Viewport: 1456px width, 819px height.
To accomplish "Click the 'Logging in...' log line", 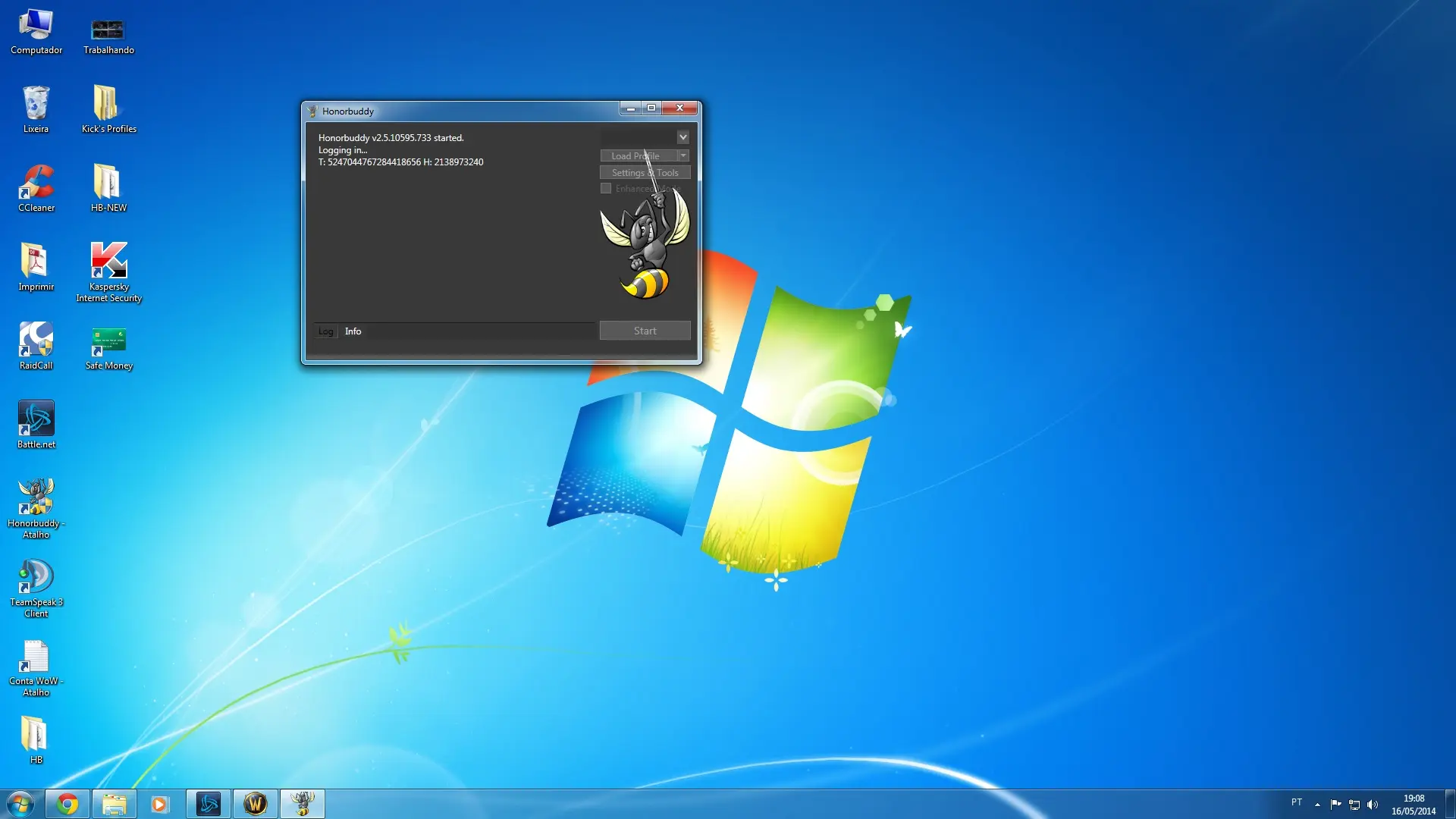I will (x=343, y=150).
